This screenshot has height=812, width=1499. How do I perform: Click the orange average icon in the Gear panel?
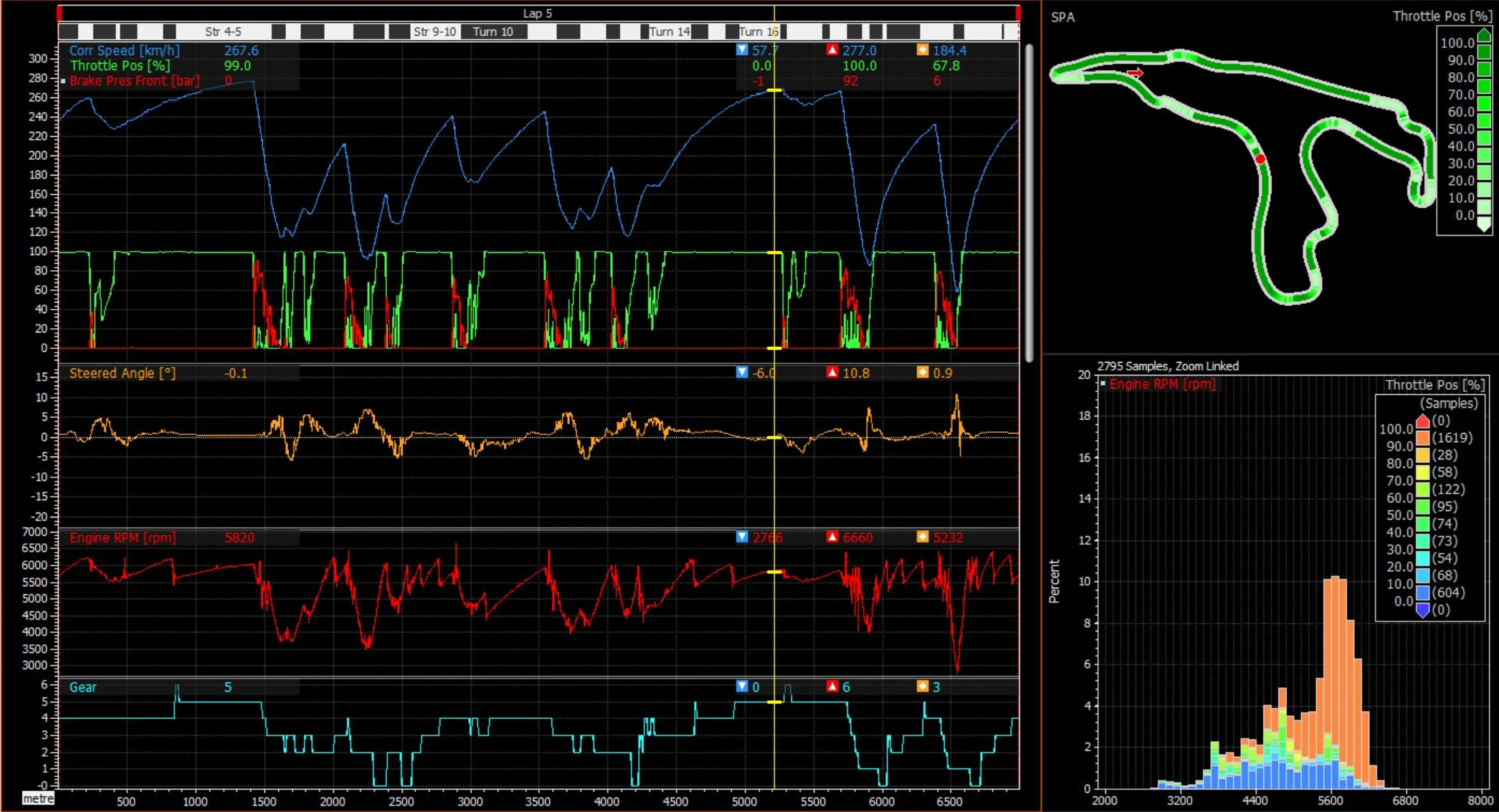pyautogui.click(x=923, y=686)
